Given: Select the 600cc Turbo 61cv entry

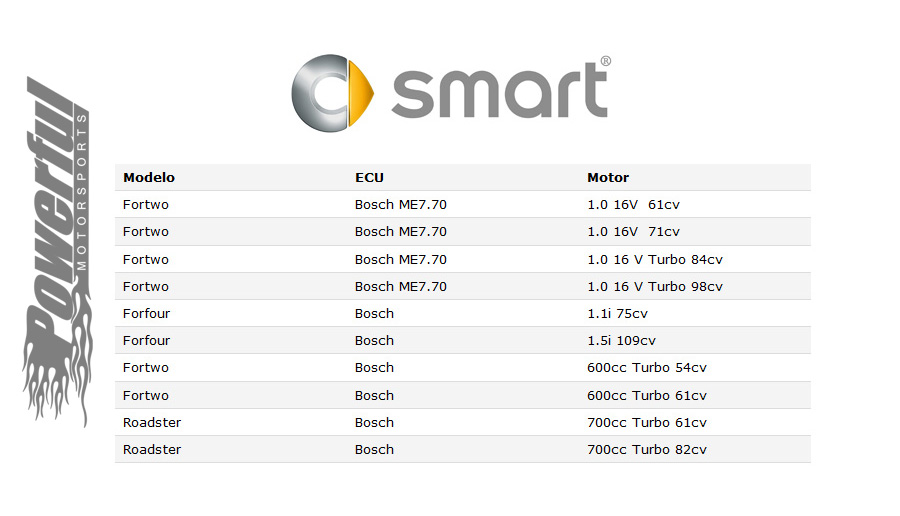Looking at the screenshot, I should [646, 395].
